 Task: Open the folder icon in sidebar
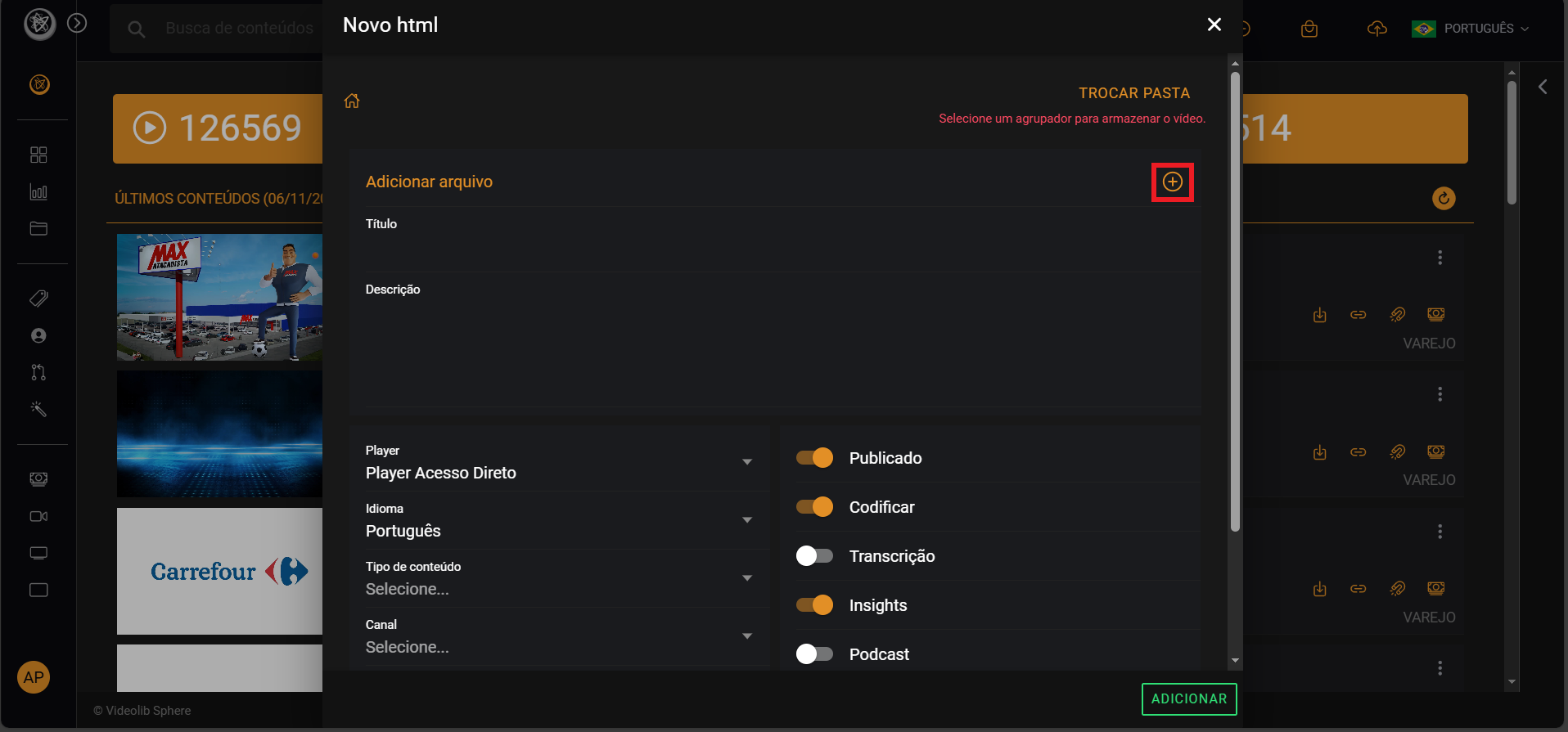coord(38,229)
